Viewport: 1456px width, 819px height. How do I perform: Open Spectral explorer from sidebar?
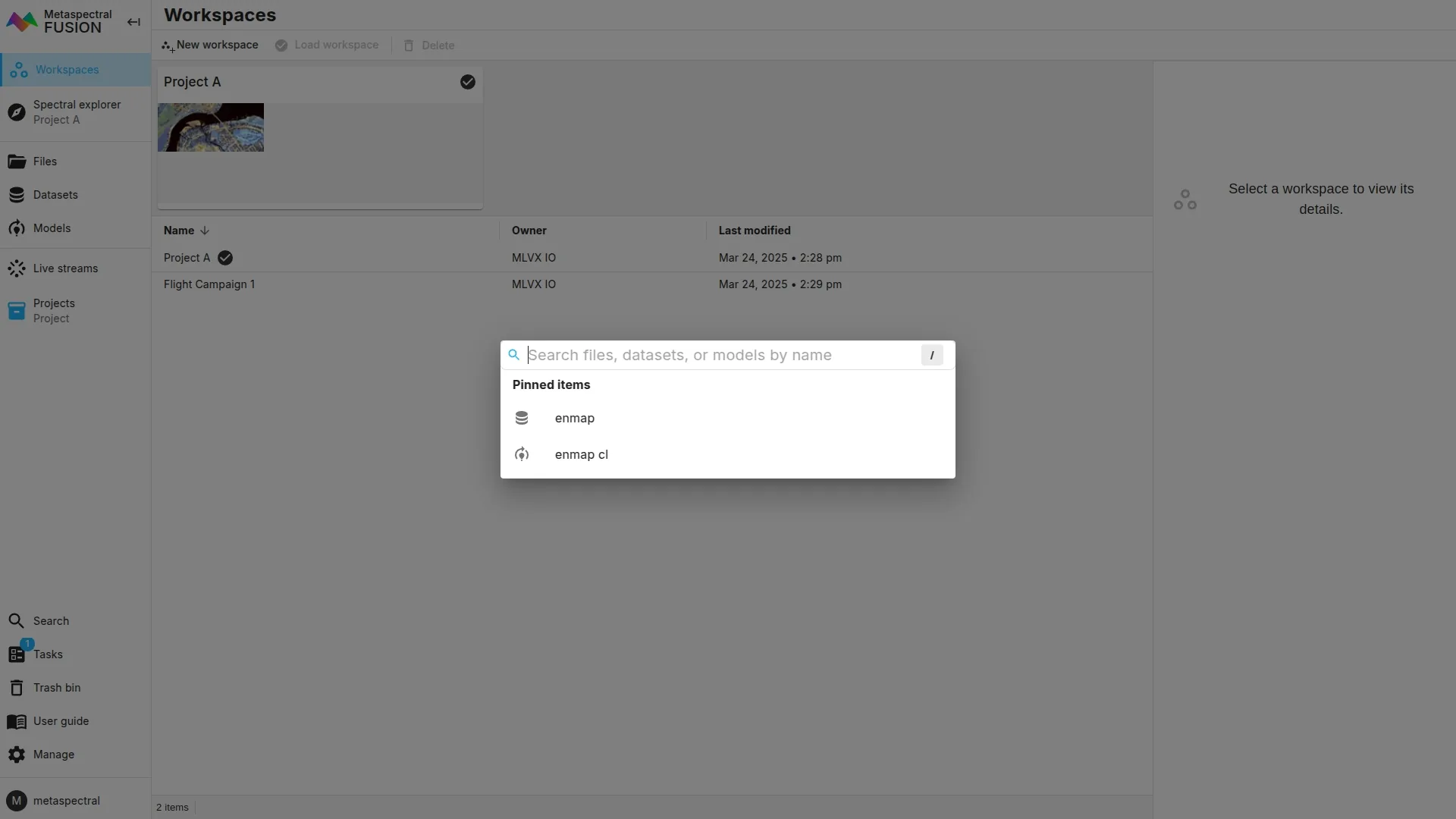coord(75,112)
